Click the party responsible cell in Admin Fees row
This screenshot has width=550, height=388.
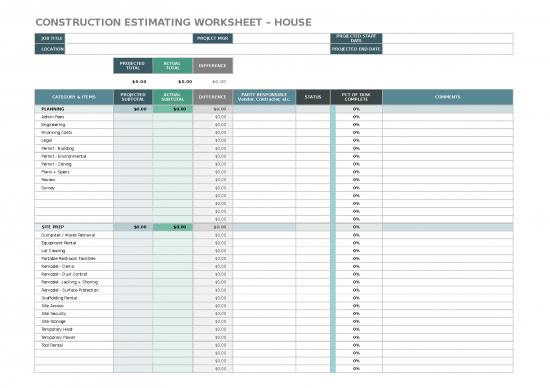click(264, 117)
